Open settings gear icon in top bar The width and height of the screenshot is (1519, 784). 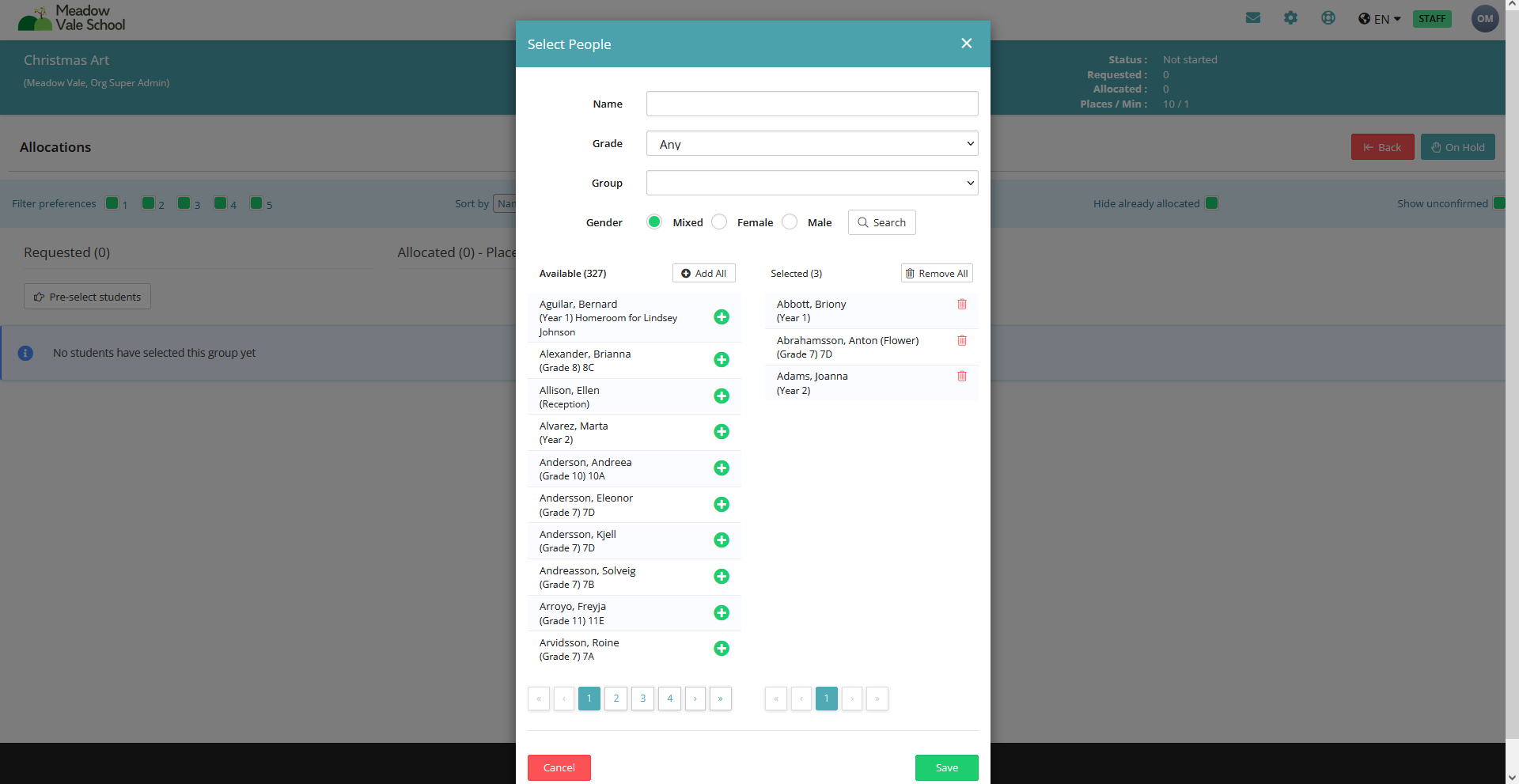(1290, 18)
